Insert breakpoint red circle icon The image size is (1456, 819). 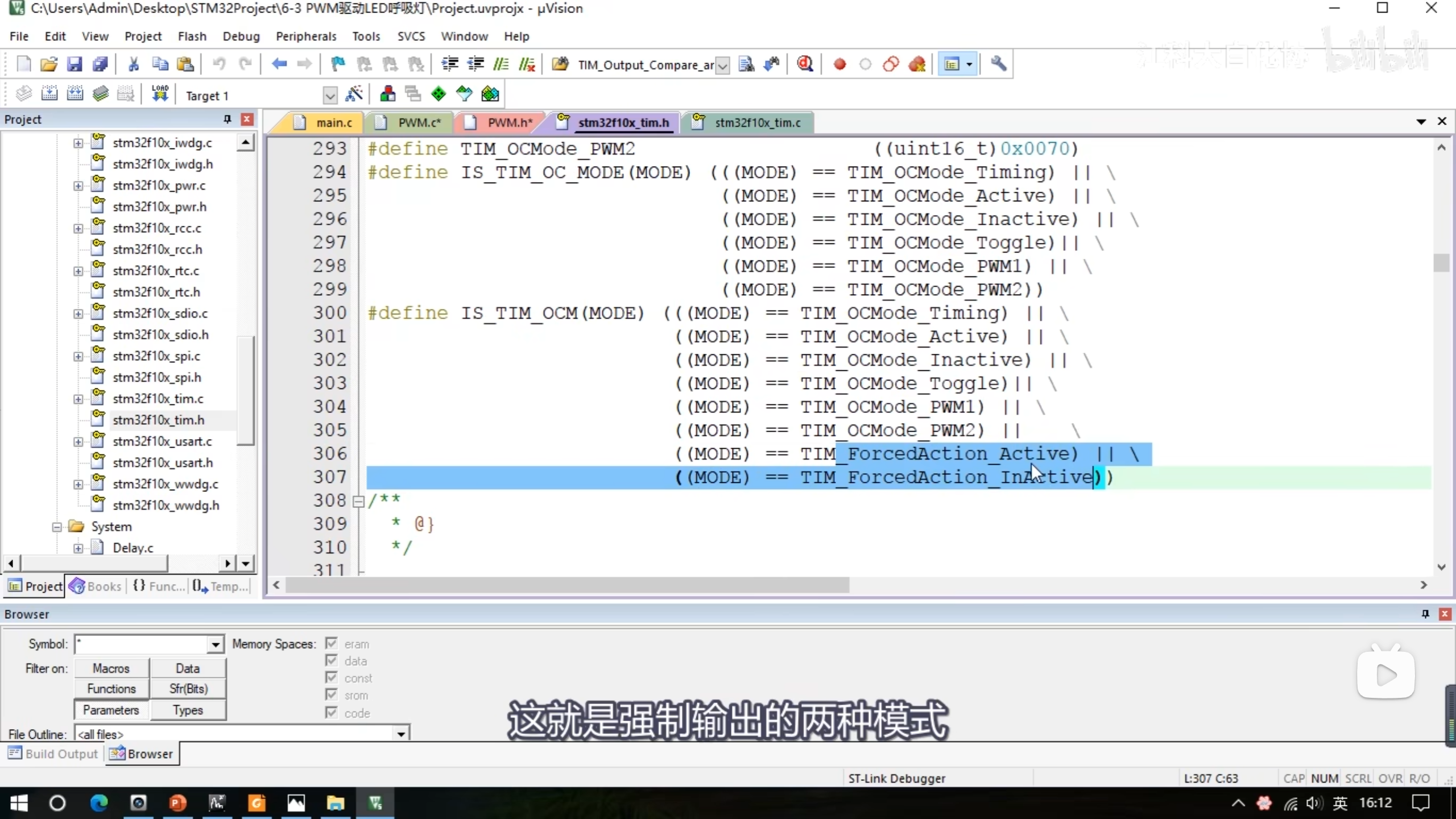(x=839, y=64)
